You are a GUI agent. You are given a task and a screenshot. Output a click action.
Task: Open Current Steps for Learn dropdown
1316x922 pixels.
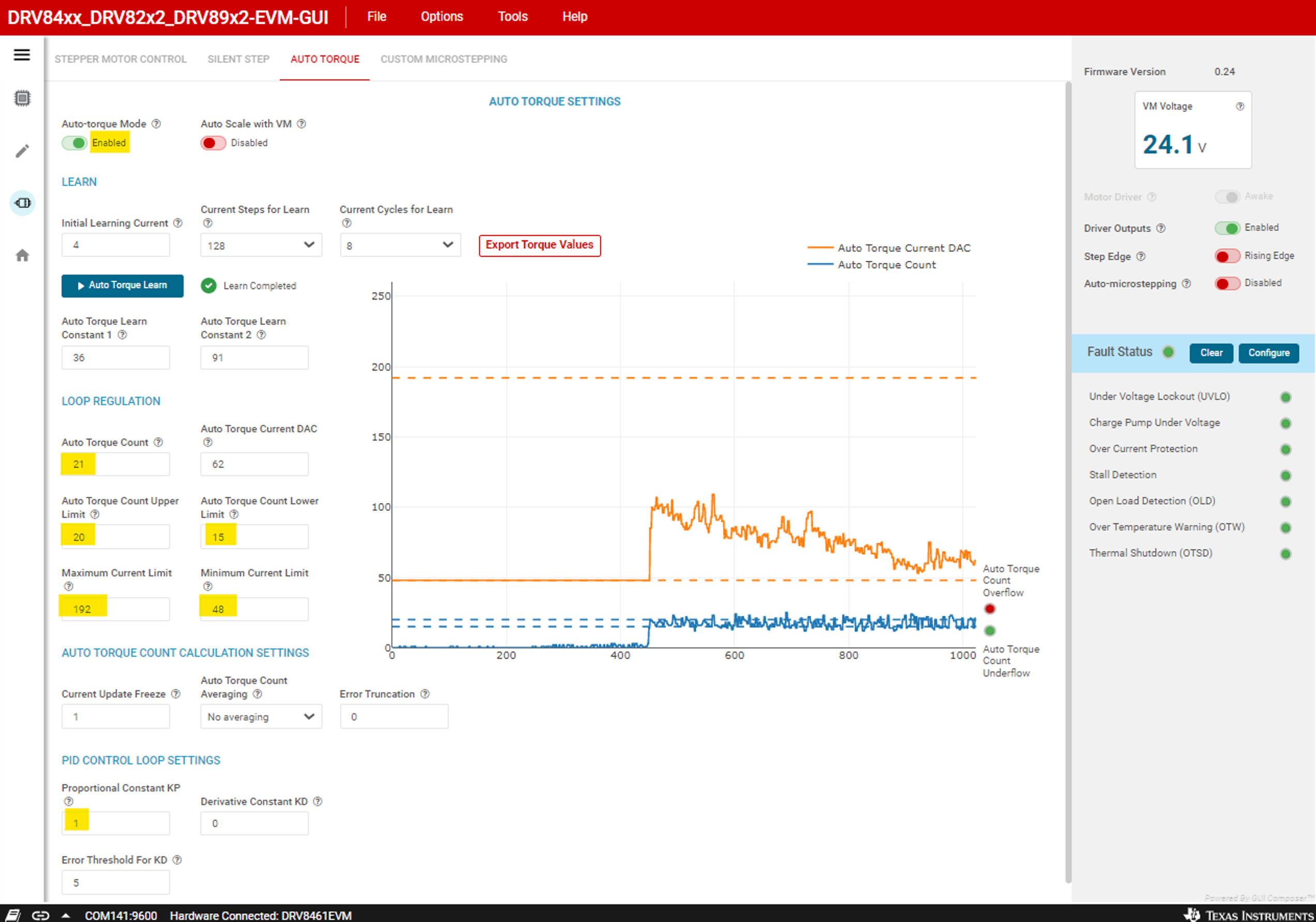pyautogui.click(x=261, y=245)
